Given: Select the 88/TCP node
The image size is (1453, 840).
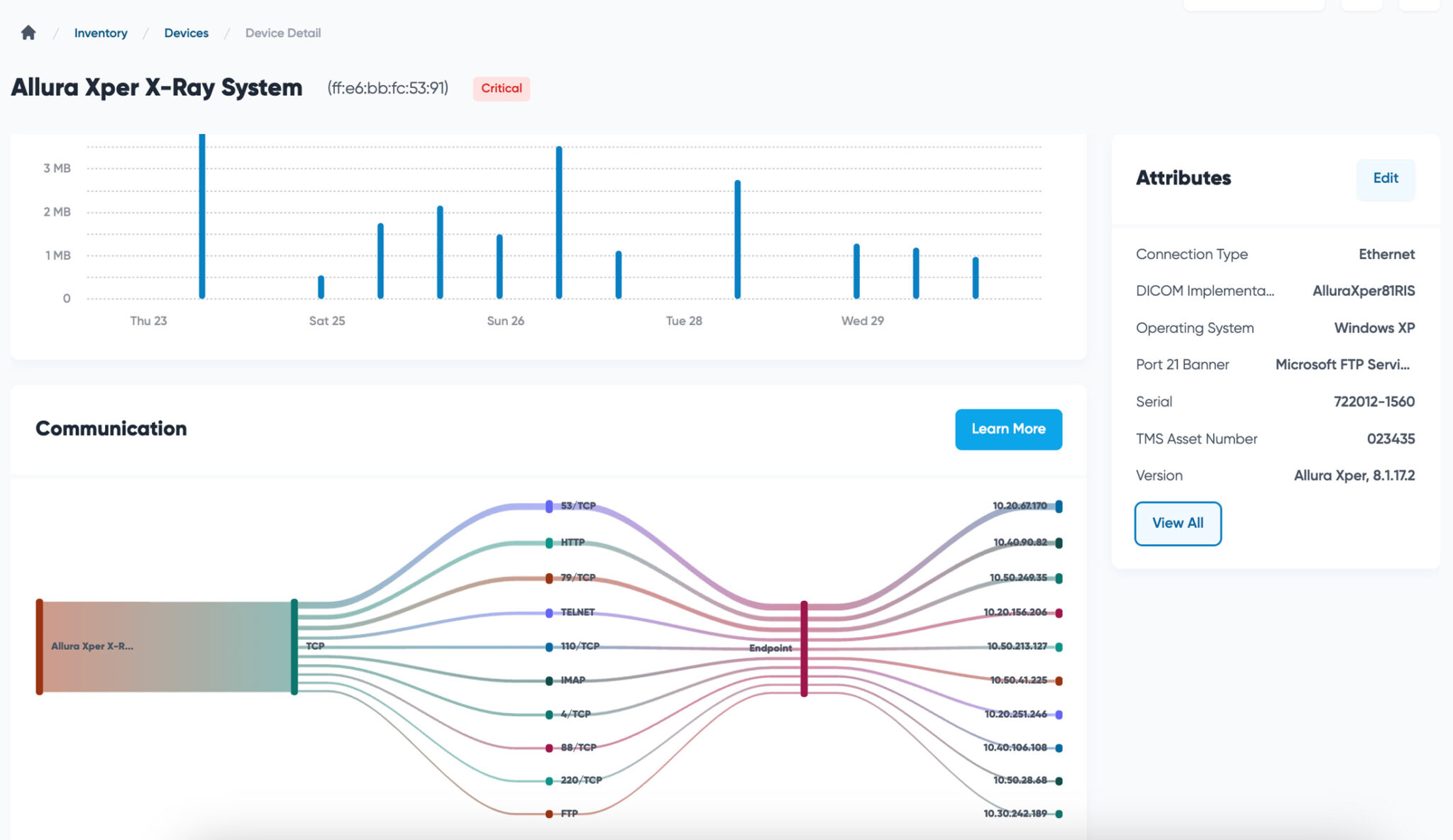Looking at the screenshot, I should (549, 748).
